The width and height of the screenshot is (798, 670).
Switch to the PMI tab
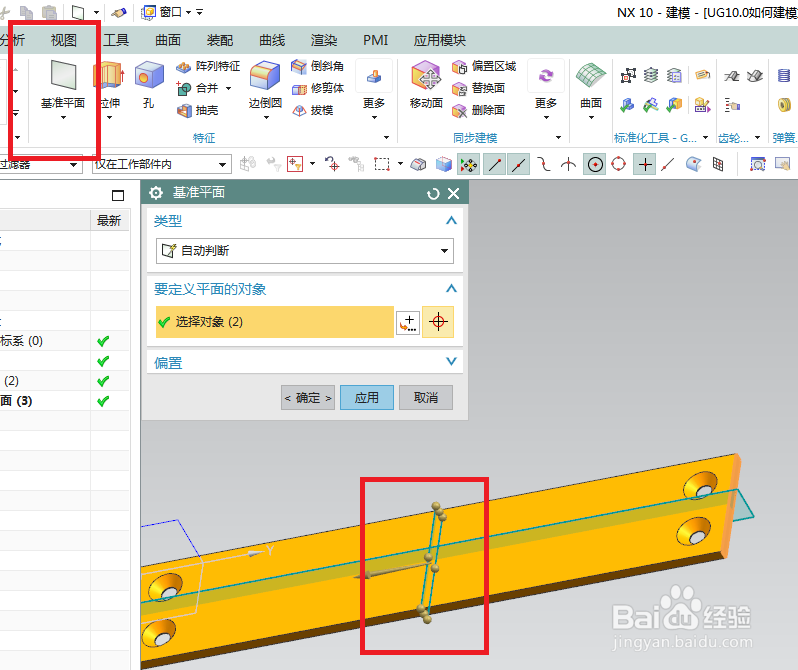pyautogui.click(x=376, y=40)
